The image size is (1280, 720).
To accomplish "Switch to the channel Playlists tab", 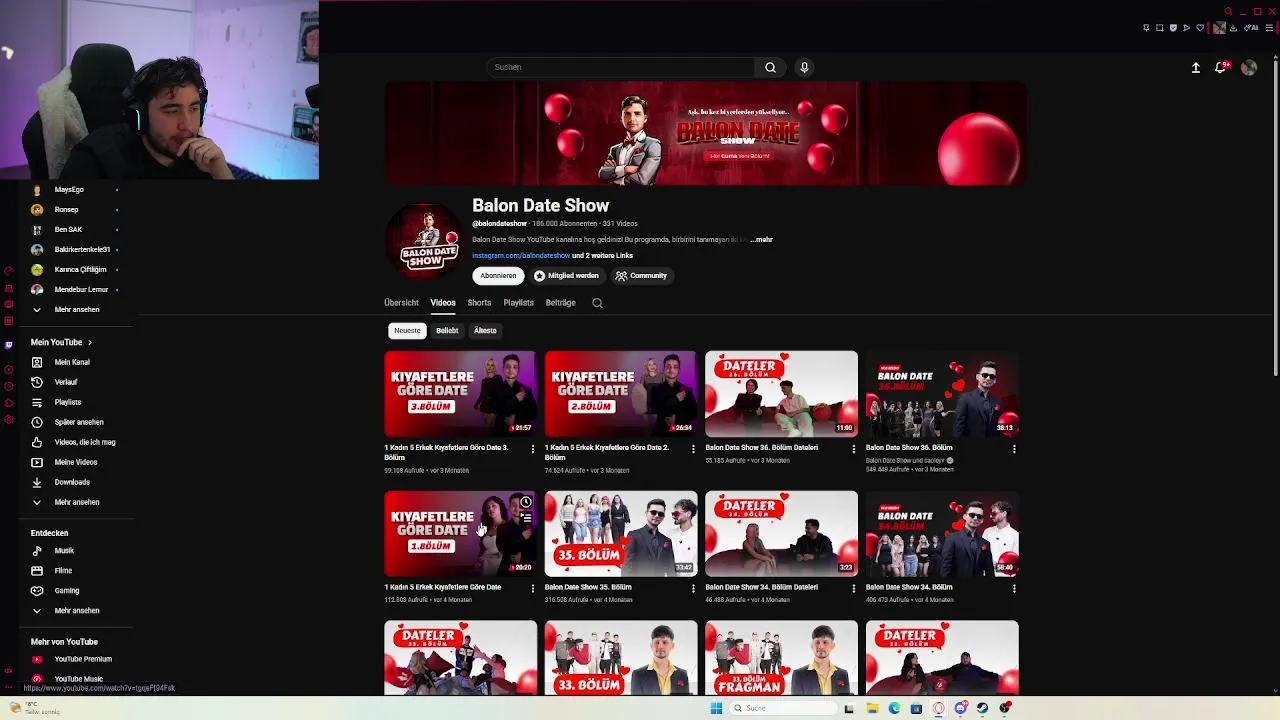I will 518,303.
